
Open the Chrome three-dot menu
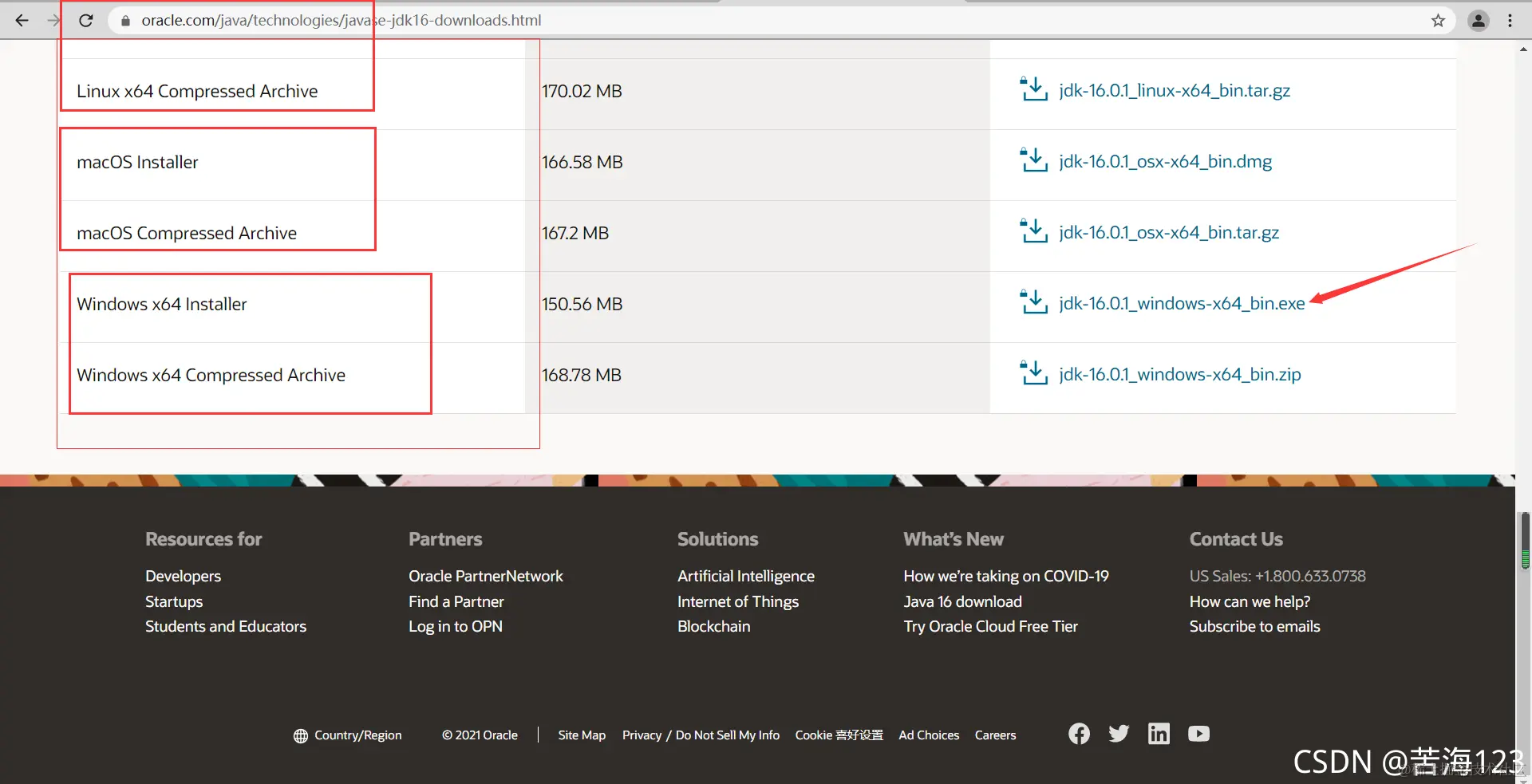click(x=1510, y=21)
